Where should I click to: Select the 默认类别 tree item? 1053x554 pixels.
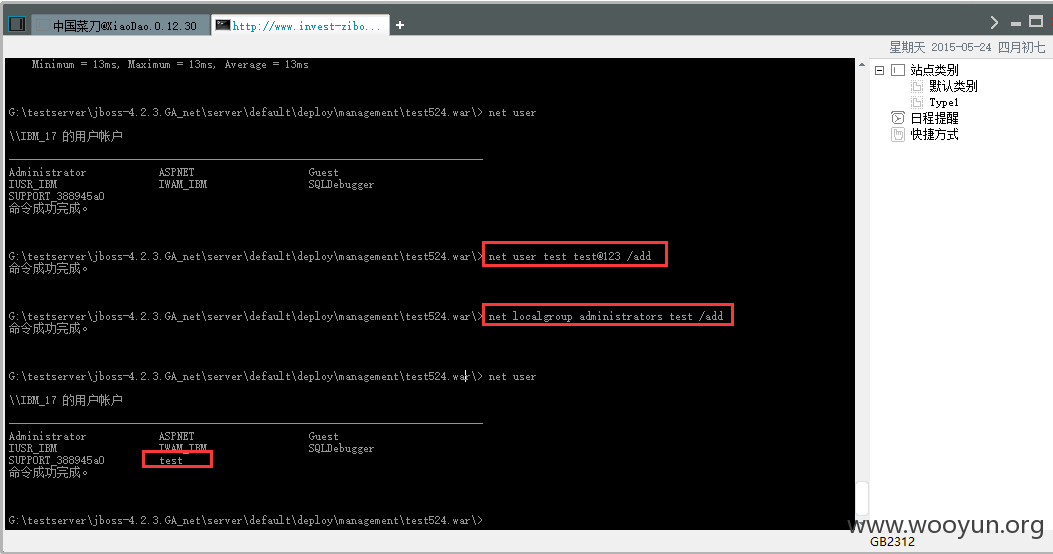point(952,86)
